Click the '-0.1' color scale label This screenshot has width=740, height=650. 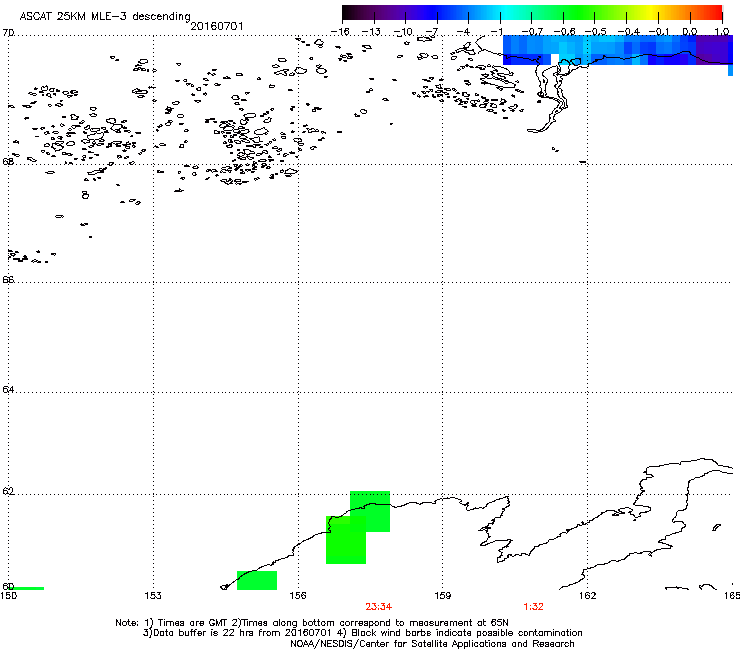coord(659,32)
